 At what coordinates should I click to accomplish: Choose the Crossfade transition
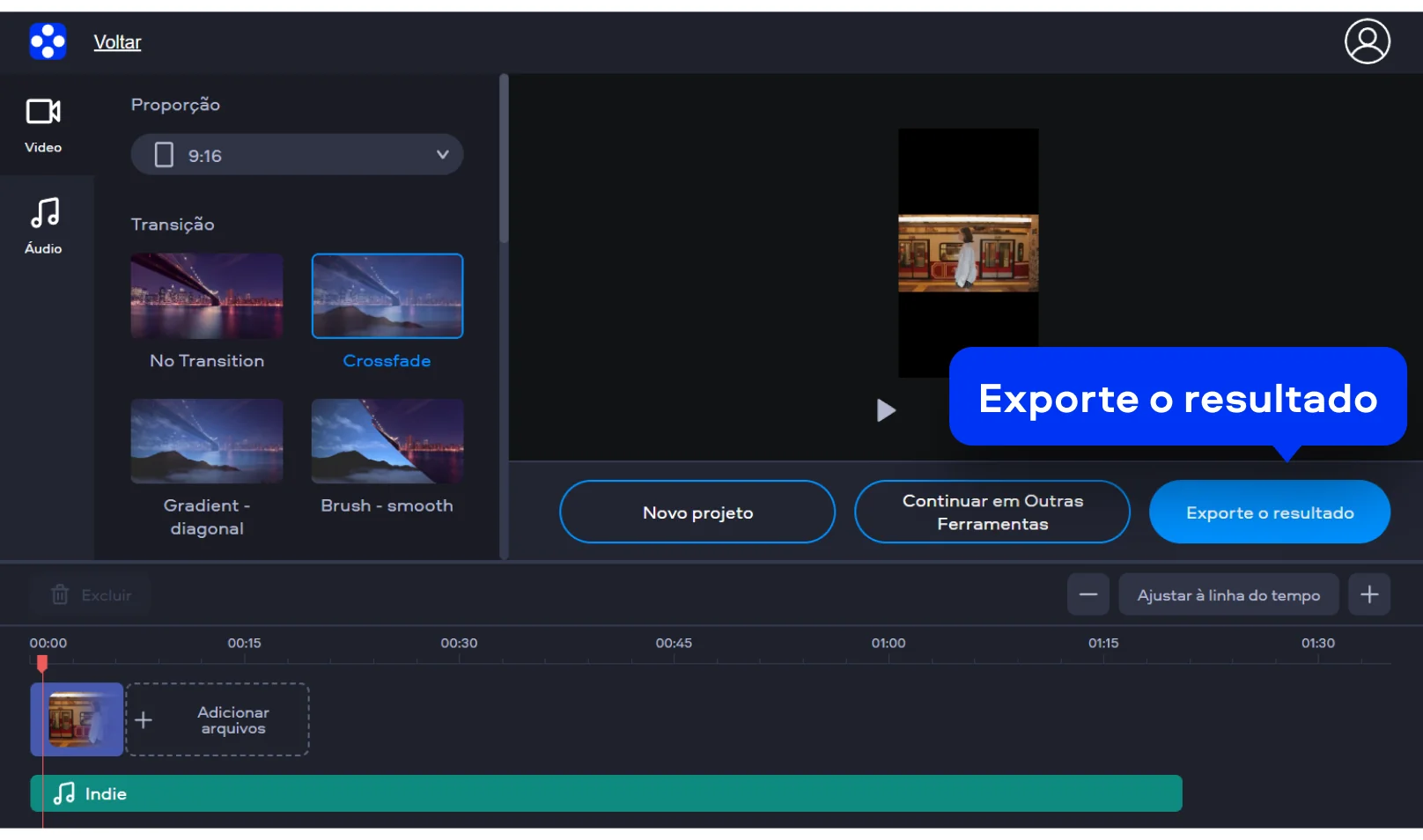(x=387, y=297)
